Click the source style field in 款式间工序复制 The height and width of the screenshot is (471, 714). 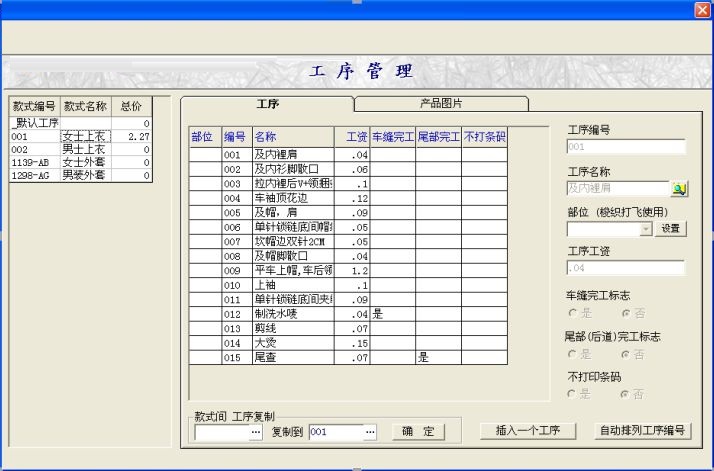(x=222, y=432)
